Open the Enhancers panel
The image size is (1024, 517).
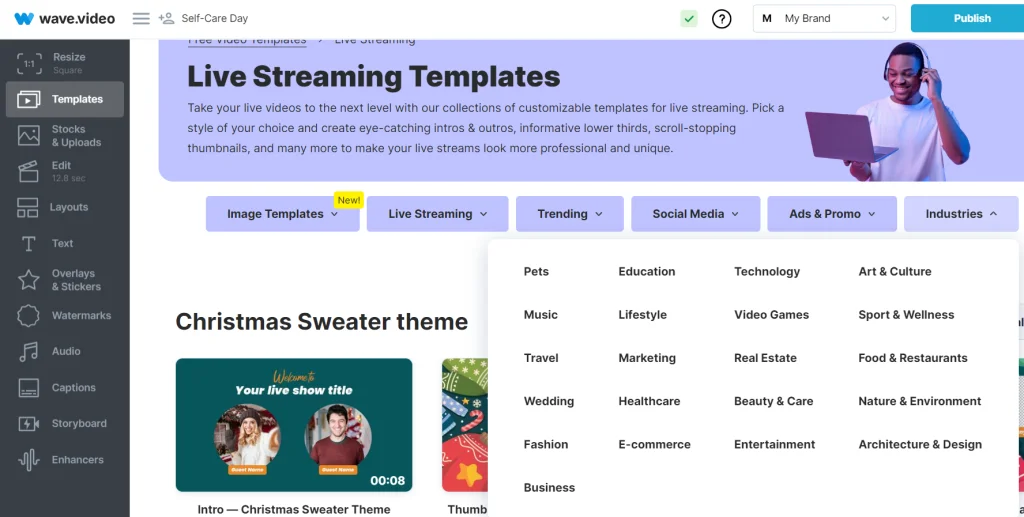[x=65, y=460]
